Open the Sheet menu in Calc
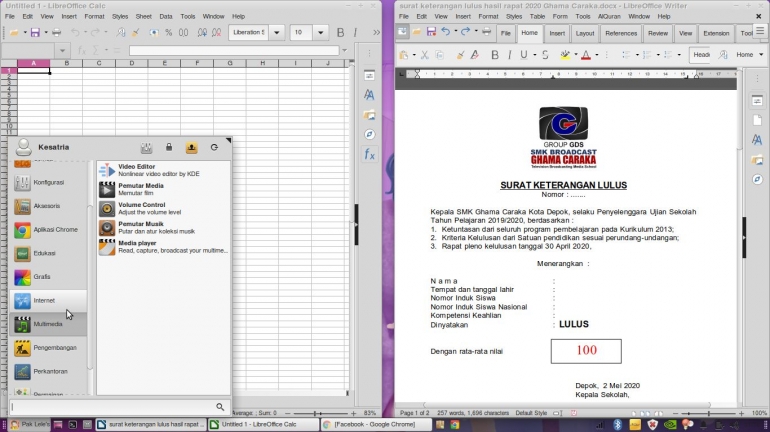This screenshot has width=770, height=432. (143, 16)
